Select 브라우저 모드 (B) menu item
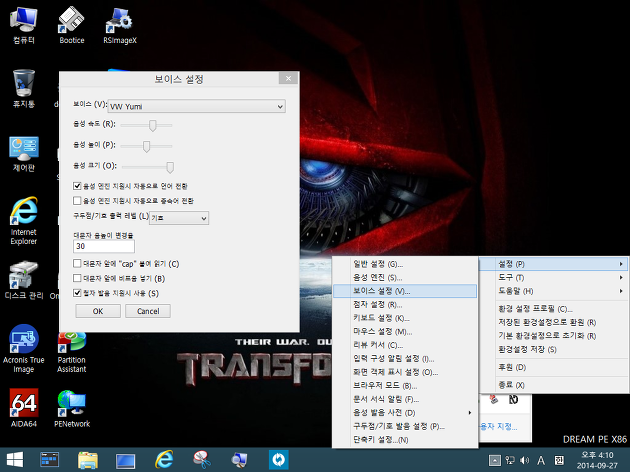The height and width of the screenshot is (472, 630). pos(405,386)
